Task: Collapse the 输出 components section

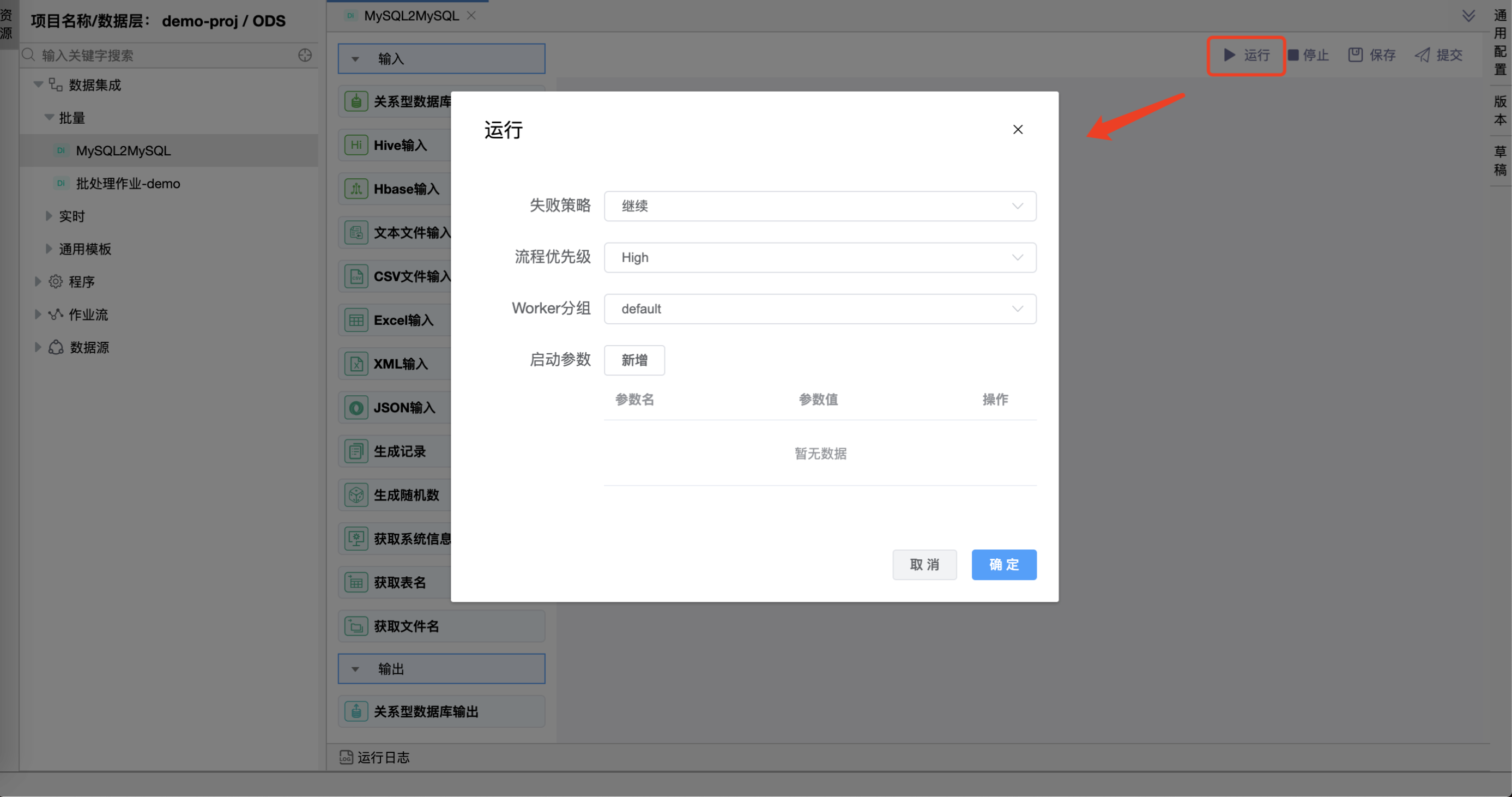Action: (355, 669)
